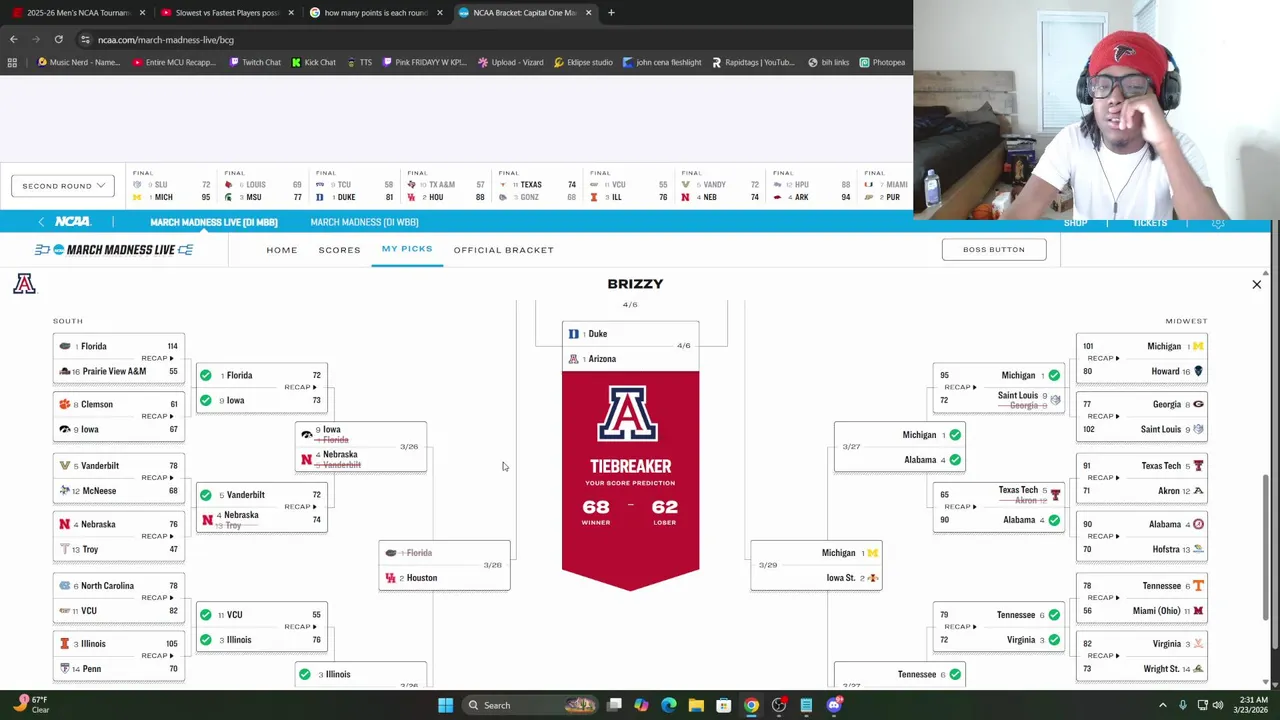Open the SHOP link
Screen dimensions: 1280x720
1075,223
